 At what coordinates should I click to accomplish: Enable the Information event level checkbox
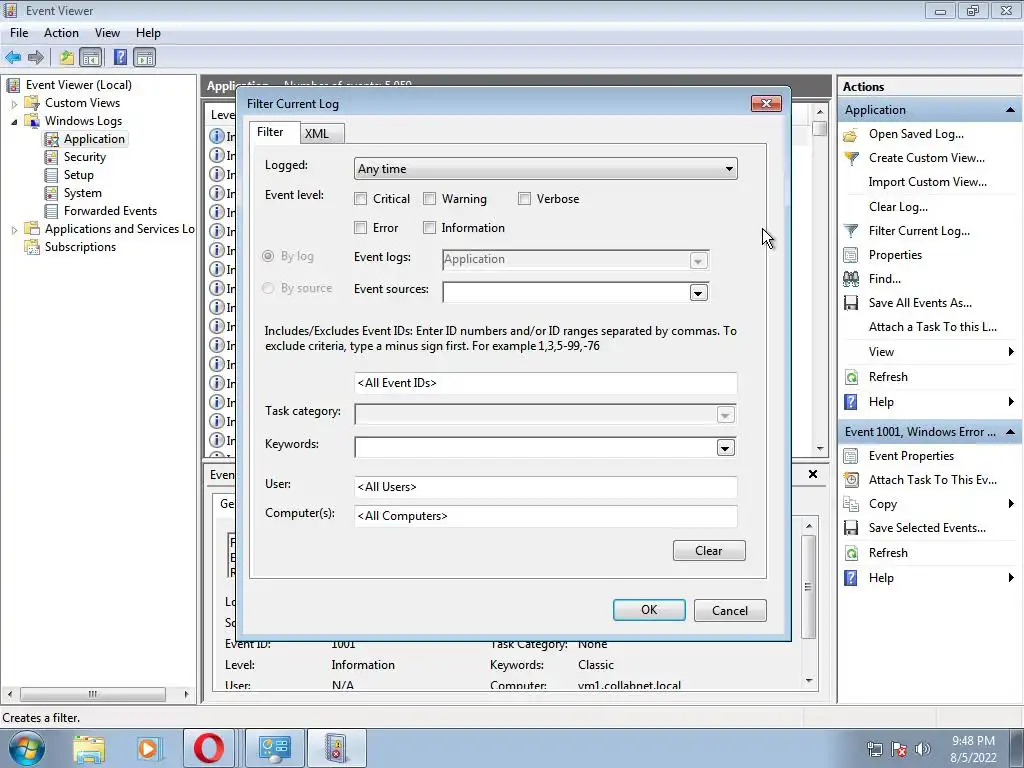pos(429,227)
